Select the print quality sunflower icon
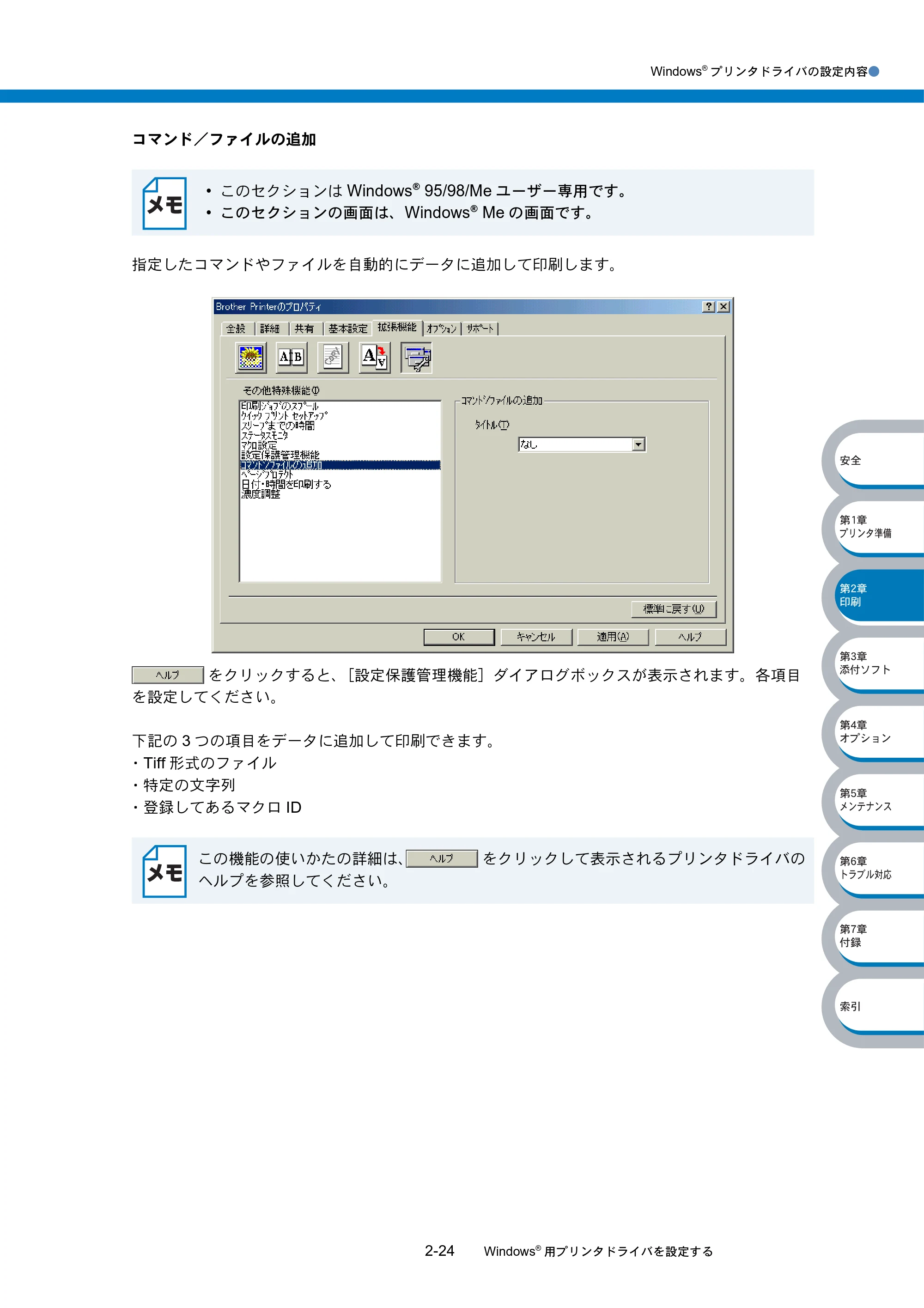 (x=251, y=358)
